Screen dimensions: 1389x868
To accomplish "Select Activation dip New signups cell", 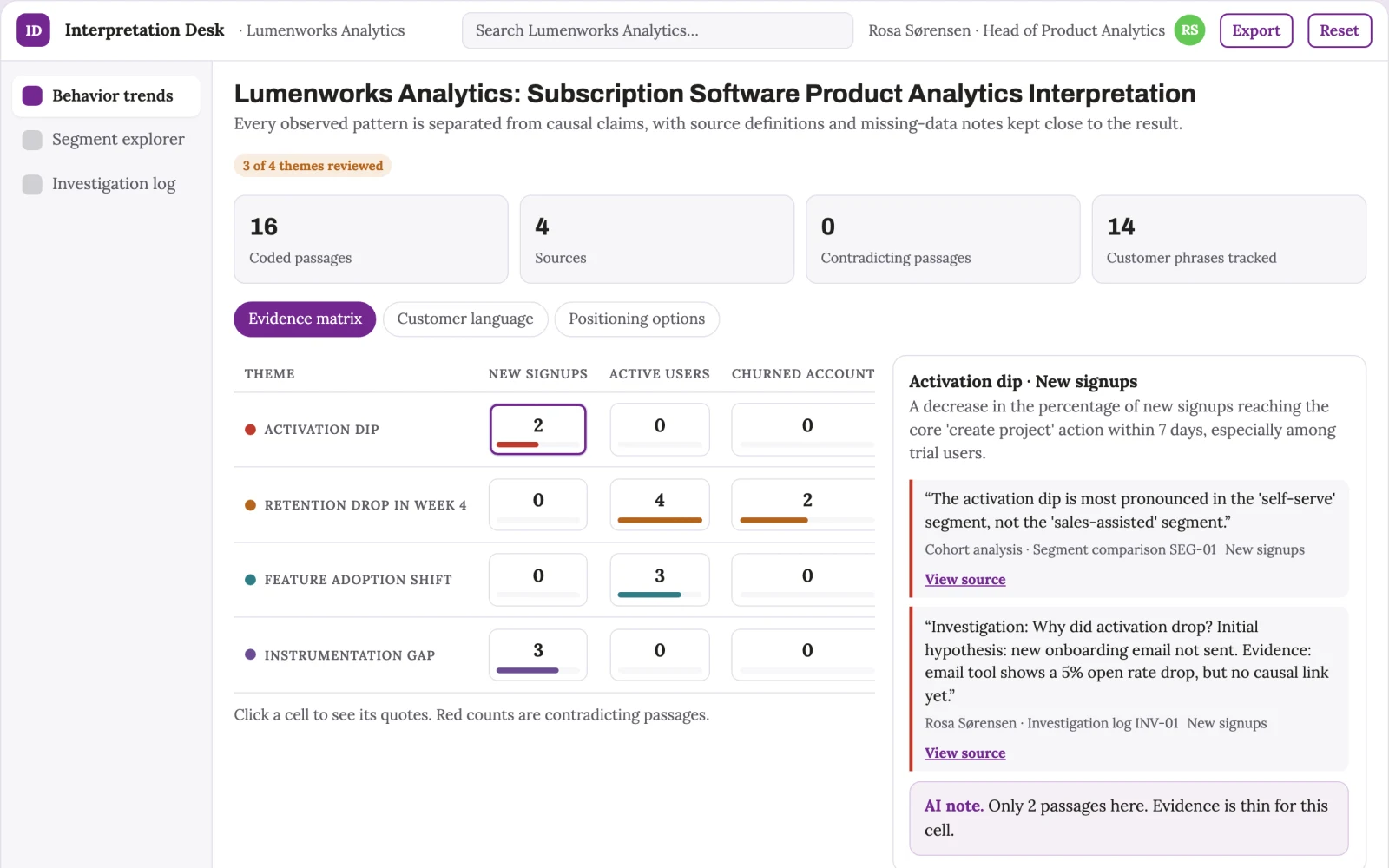I will [538, 430].
